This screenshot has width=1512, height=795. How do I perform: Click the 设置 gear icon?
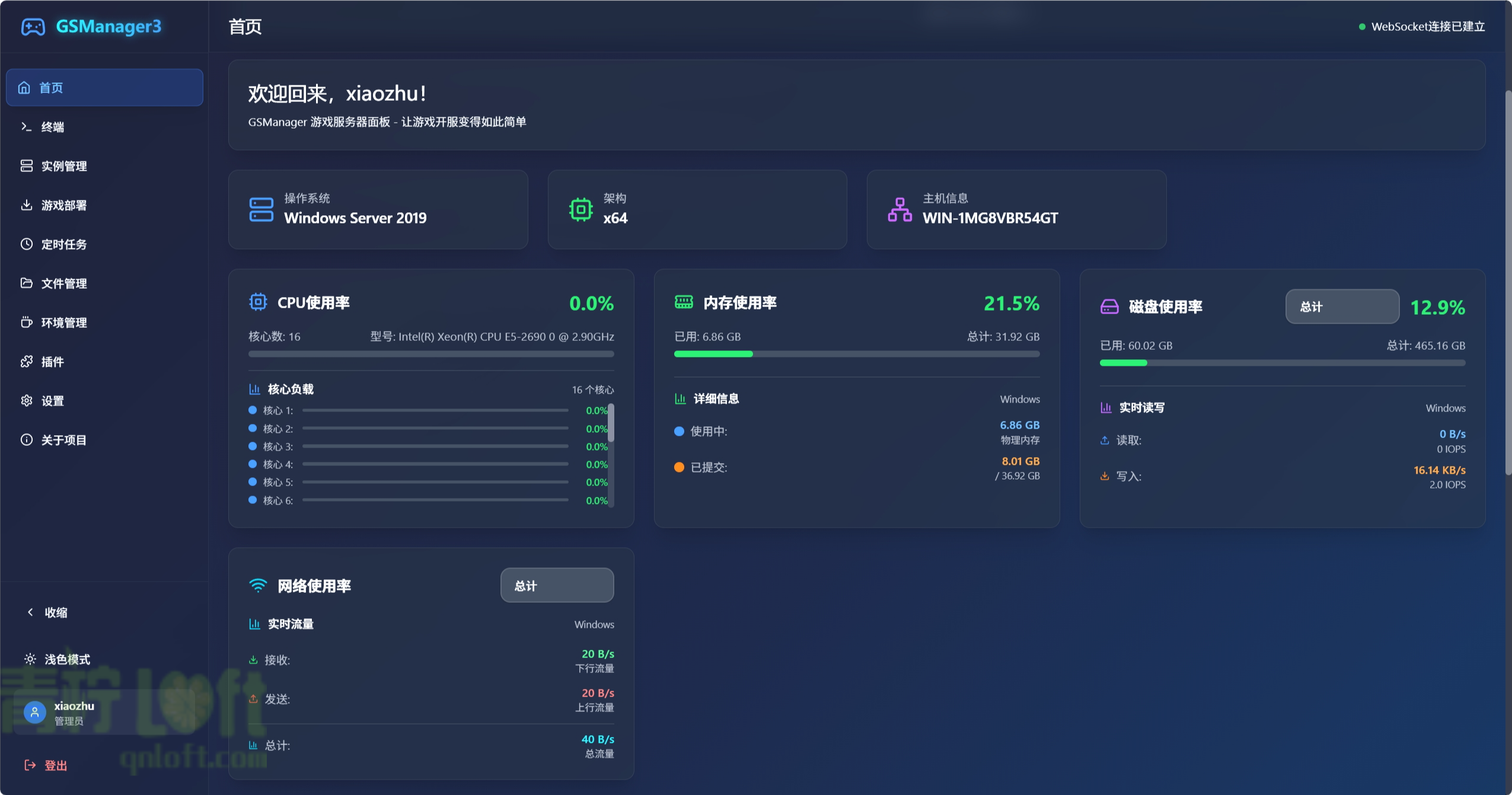point(27,401)
